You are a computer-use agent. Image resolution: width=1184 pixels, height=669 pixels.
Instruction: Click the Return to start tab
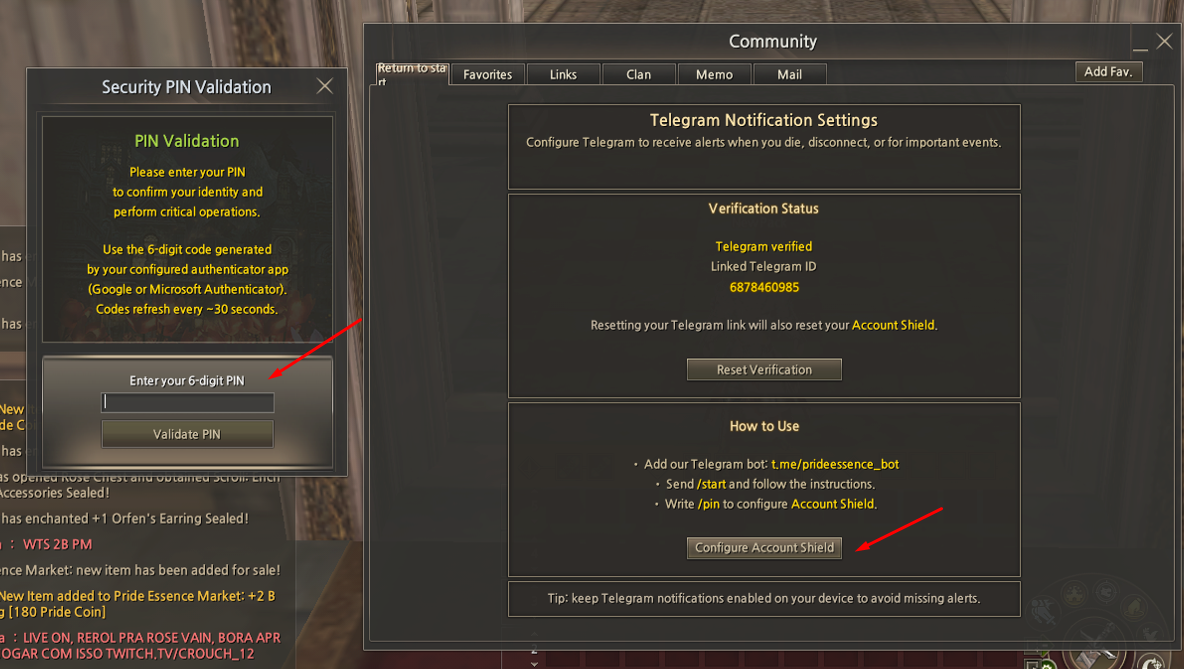(412, 73)
